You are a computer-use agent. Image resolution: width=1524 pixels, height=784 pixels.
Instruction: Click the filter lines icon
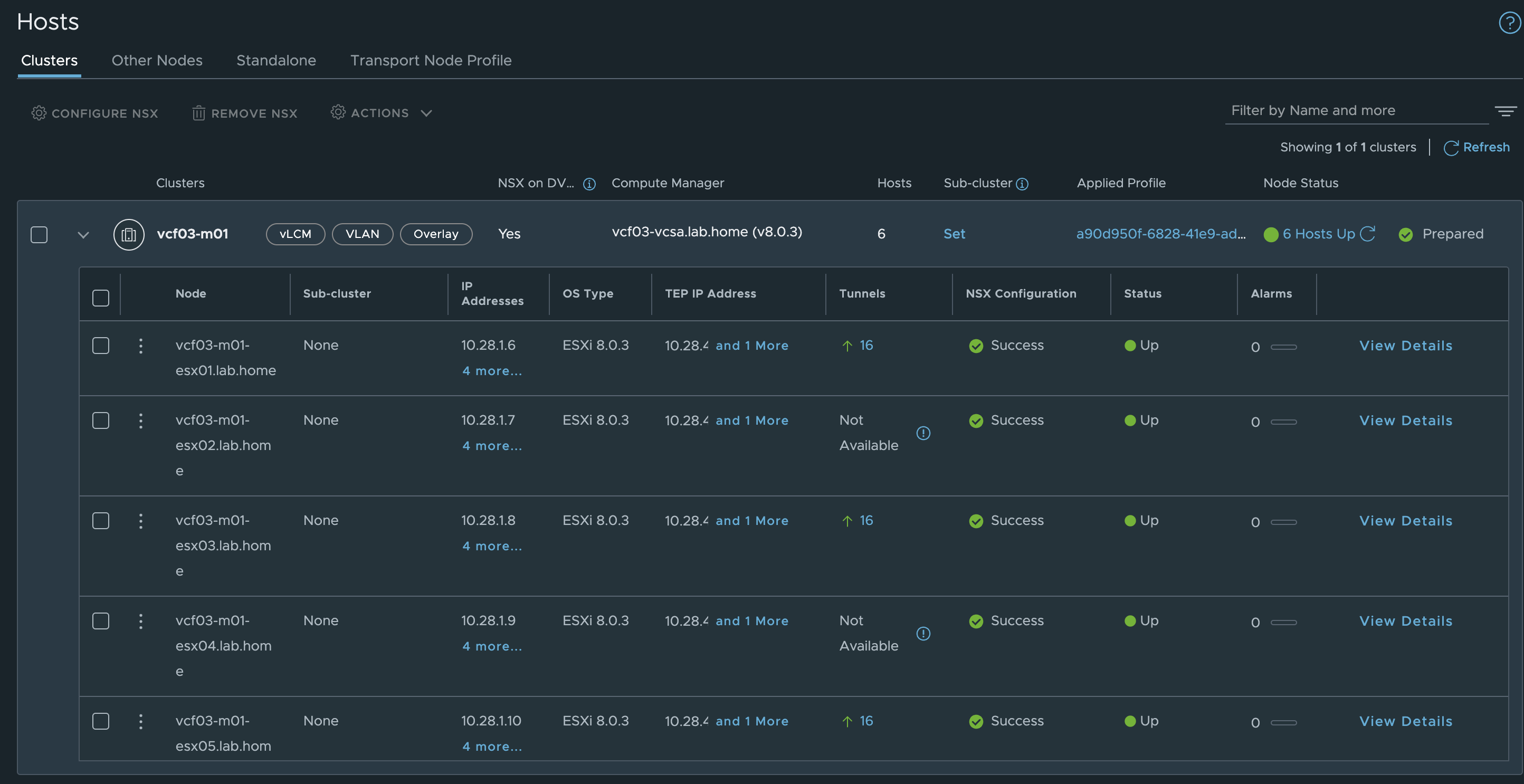1505,111
